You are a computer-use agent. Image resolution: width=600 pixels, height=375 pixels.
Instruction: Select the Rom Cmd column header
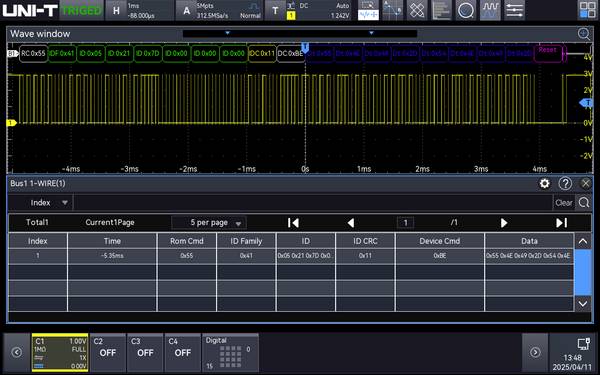coord(187,241)
